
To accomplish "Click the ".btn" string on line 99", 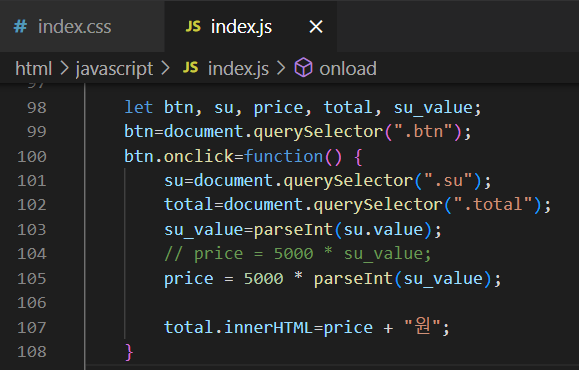I will click(x=423, y=131).
